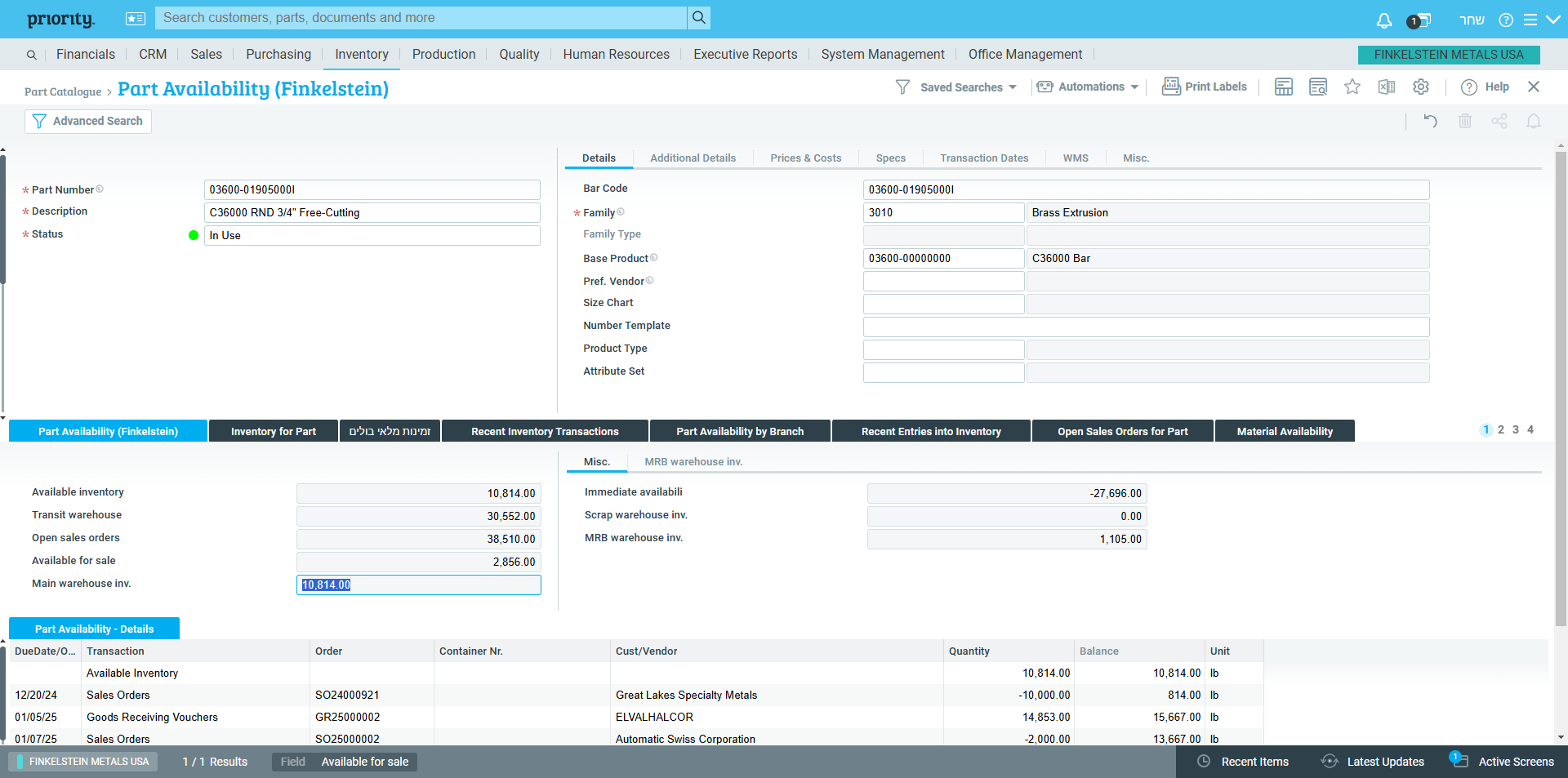Click the notification bell in top bar
Viewport: 1568px width, 778px height.
1383,20
